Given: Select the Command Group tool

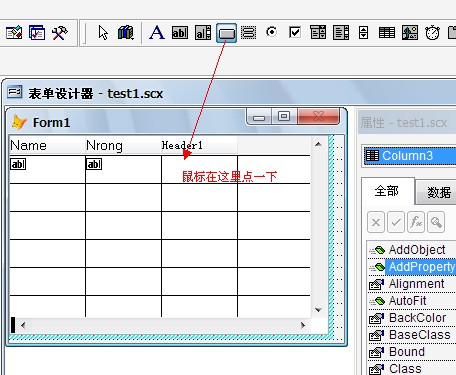Looking at the screenshot, I should tap(249, 33).
